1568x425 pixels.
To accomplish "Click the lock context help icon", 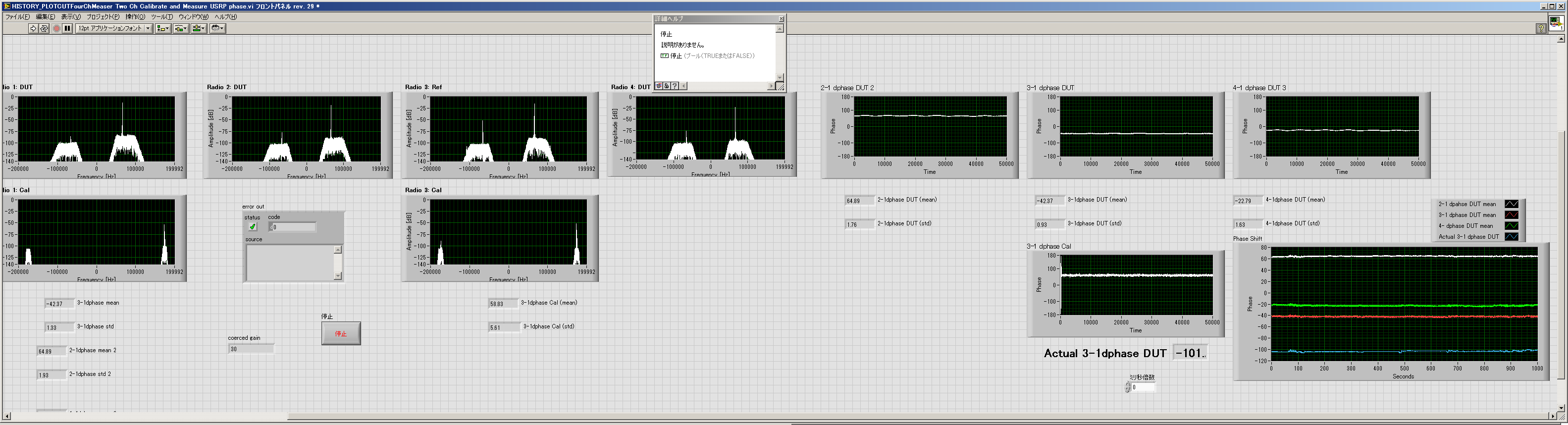I will click(x=667, y=86).
